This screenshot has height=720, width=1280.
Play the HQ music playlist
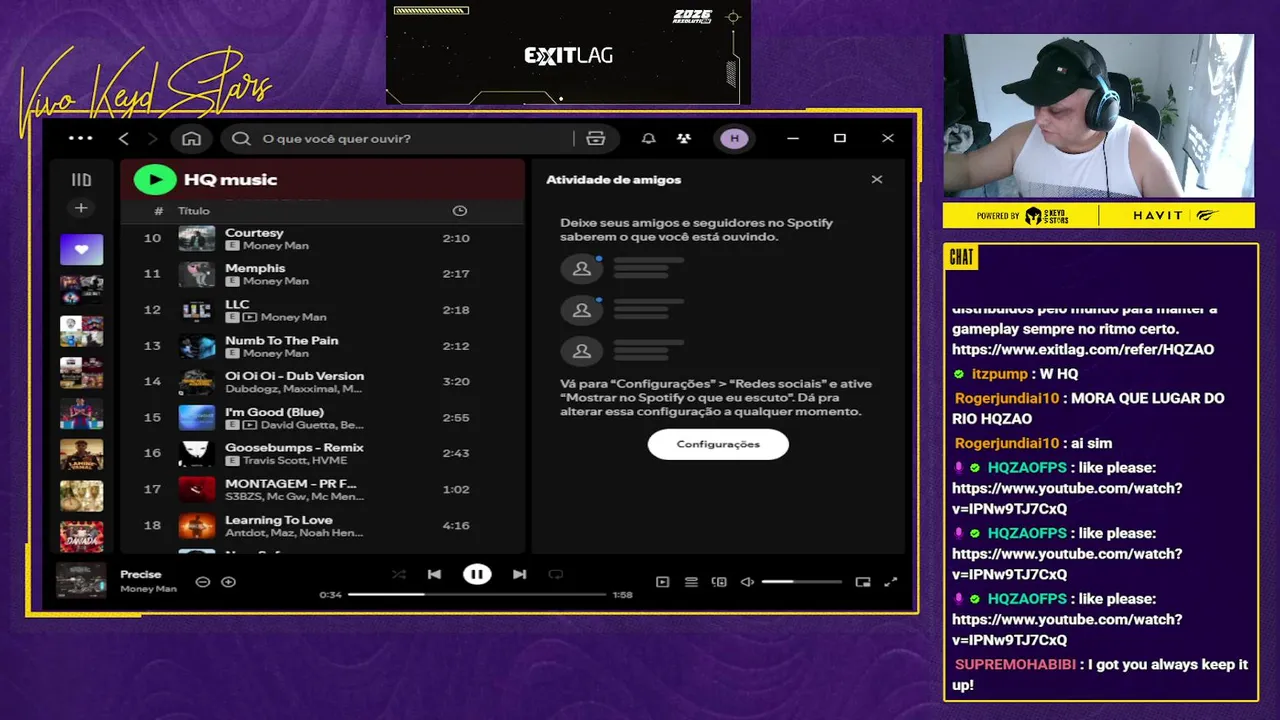pyautogui.click(x=155, y=179)
